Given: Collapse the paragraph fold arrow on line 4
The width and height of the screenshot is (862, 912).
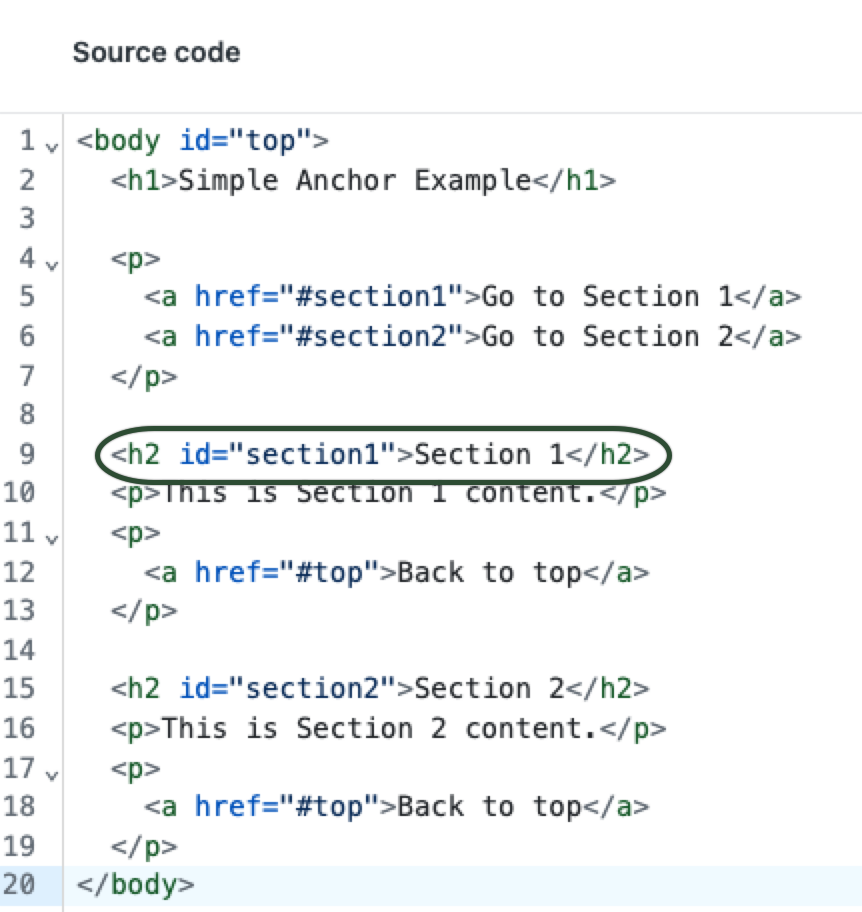Looking at the screenshot, I should [52, 265].
